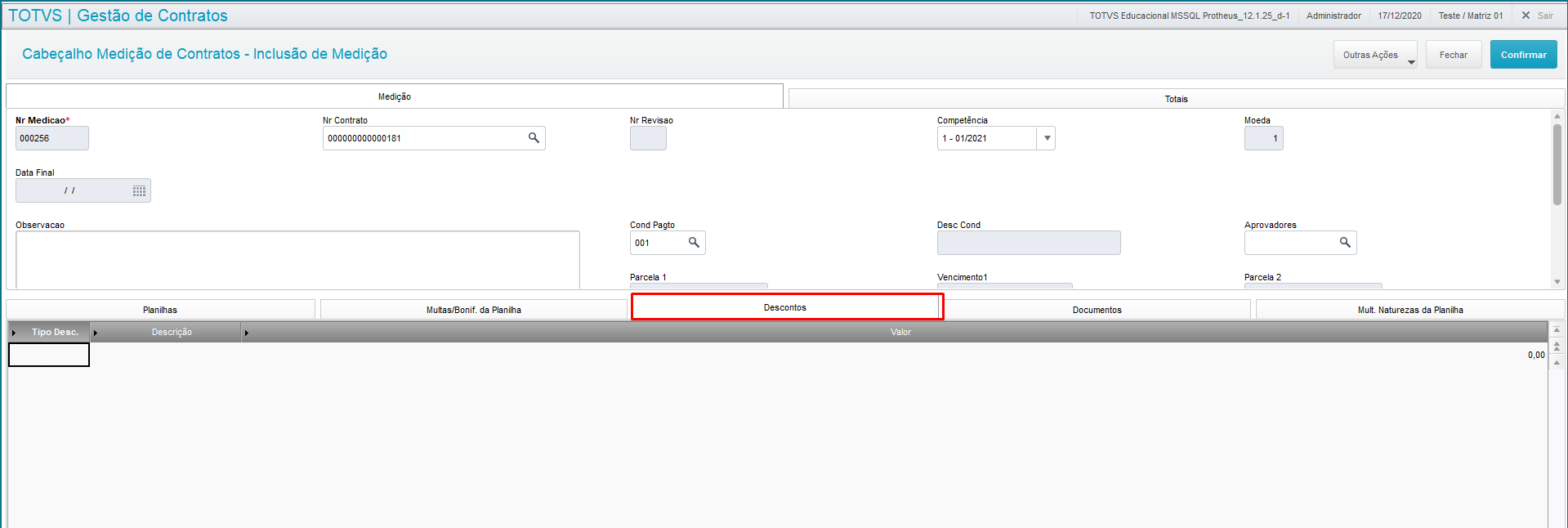
Task: Switch to the Medição tab
Action: (395, 96)
